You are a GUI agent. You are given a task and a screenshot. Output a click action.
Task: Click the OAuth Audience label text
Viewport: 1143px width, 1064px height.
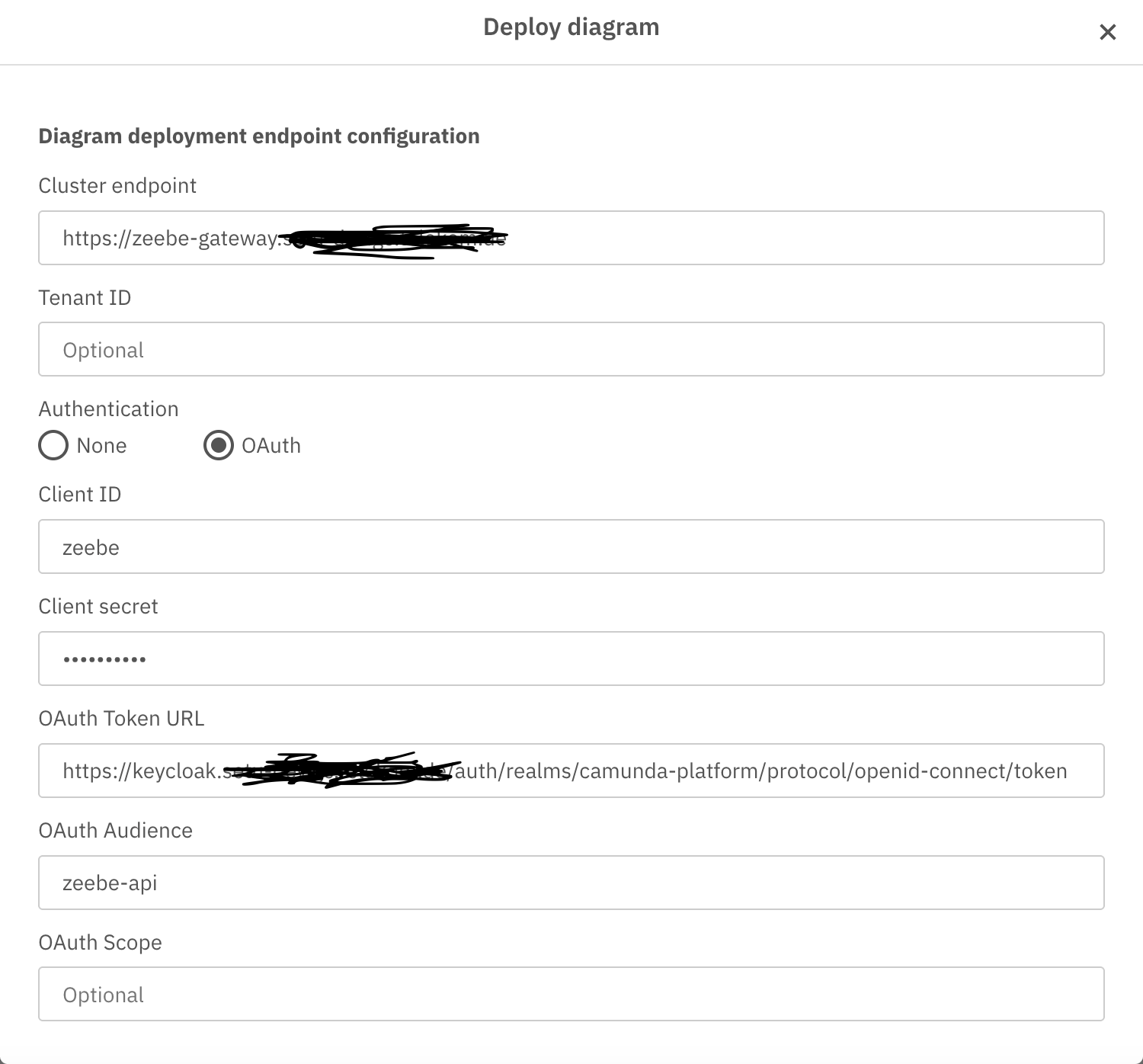click(x=116, y=831)
